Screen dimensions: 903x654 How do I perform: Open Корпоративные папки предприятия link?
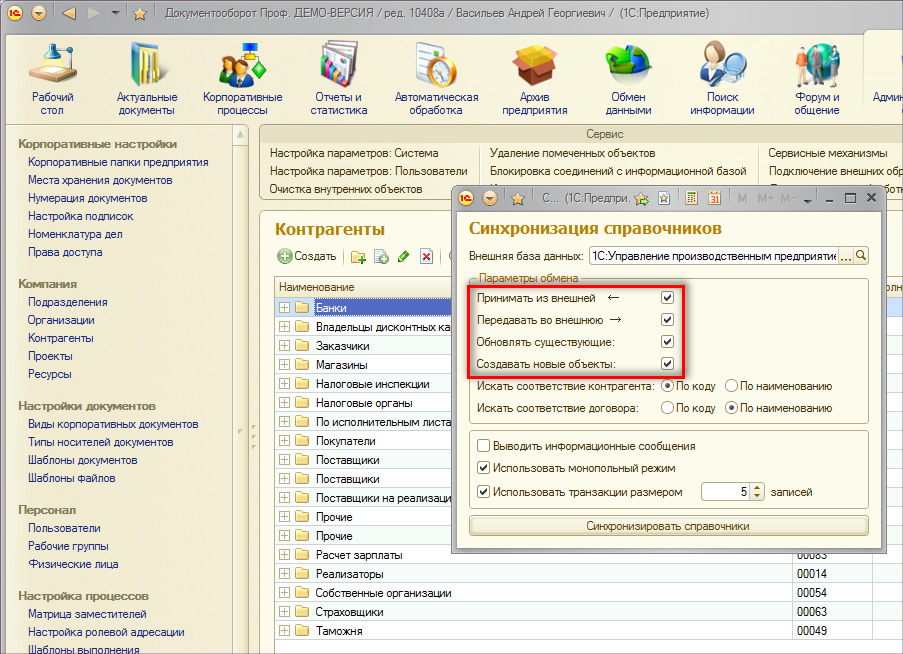[118, 162]
